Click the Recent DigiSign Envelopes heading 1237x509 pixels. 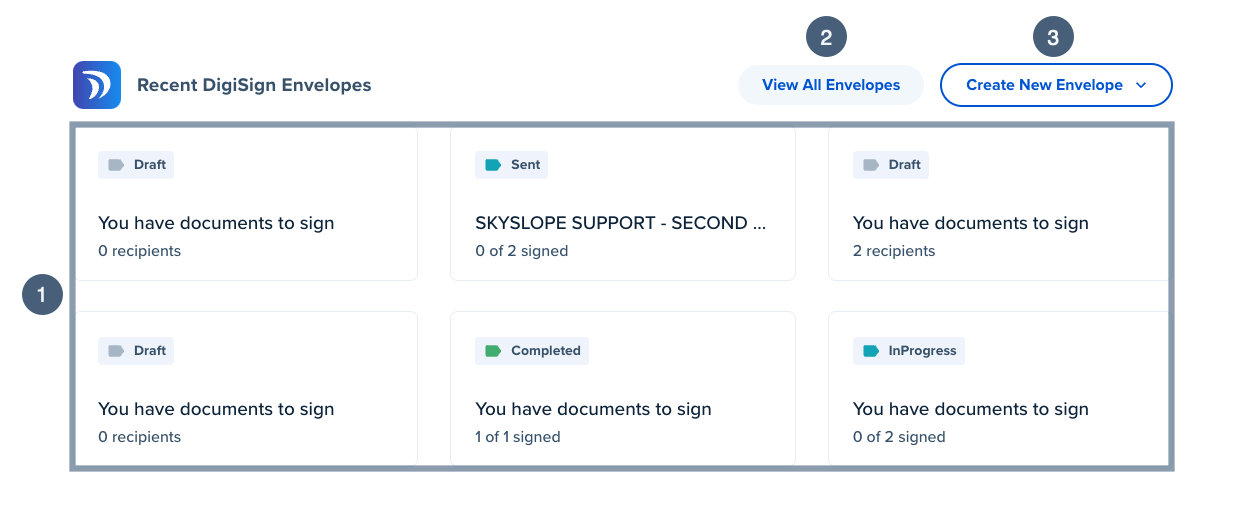click(x=254, y=85)
